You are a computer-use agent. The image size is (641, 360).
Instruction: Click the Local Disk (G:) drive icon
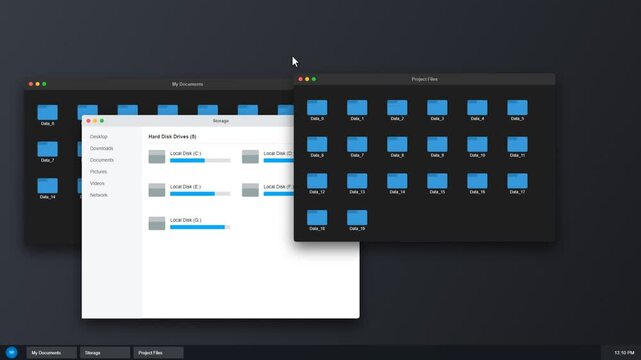157,224
